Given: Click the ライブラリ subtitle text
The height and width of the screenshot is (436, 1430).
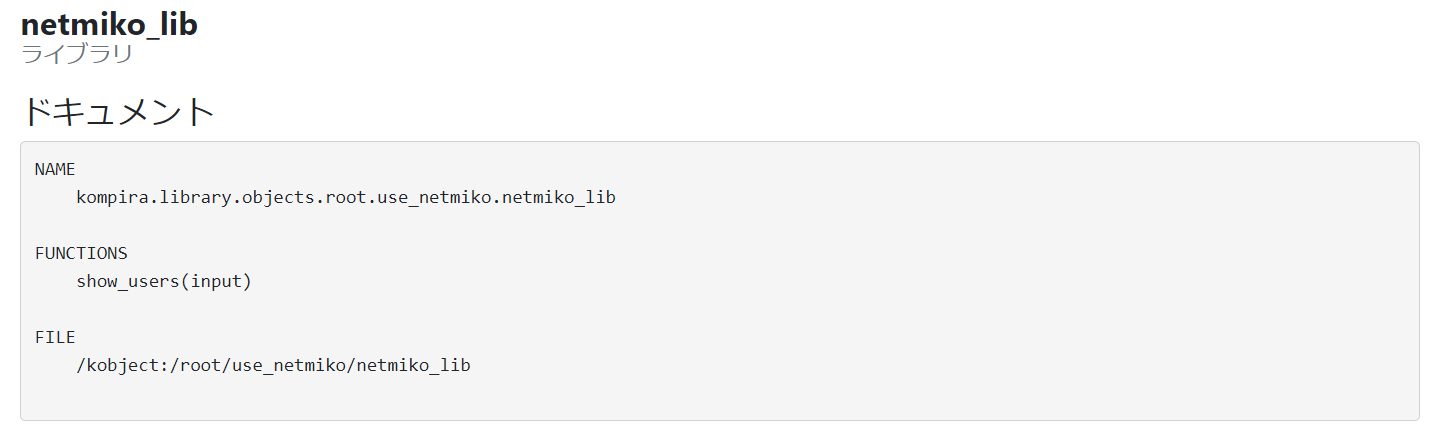Looking at the screenshot, I should (x=77, y=53).
